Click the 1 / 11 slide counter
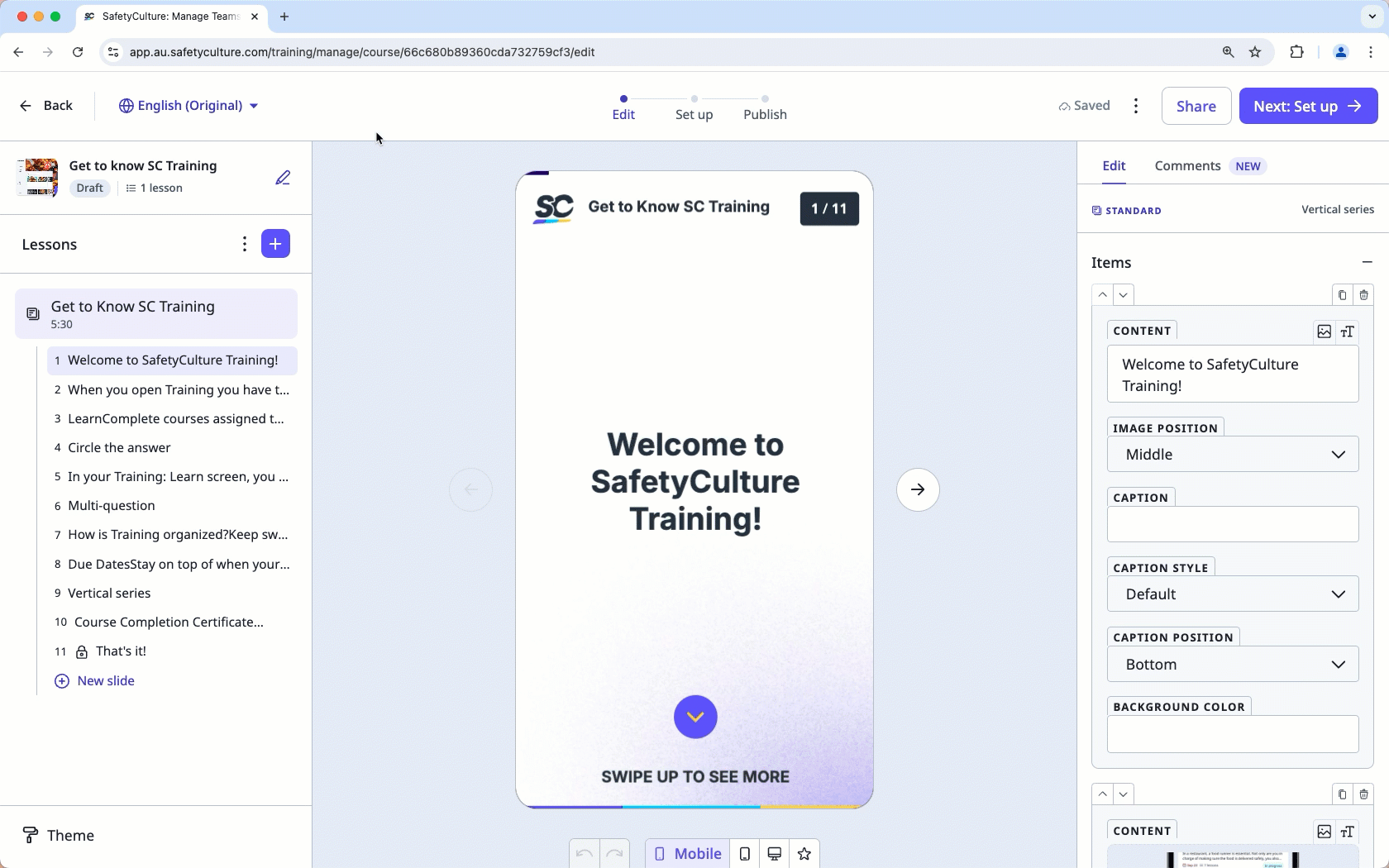Viewport: 1389px width, 868px height. (829, 208)
